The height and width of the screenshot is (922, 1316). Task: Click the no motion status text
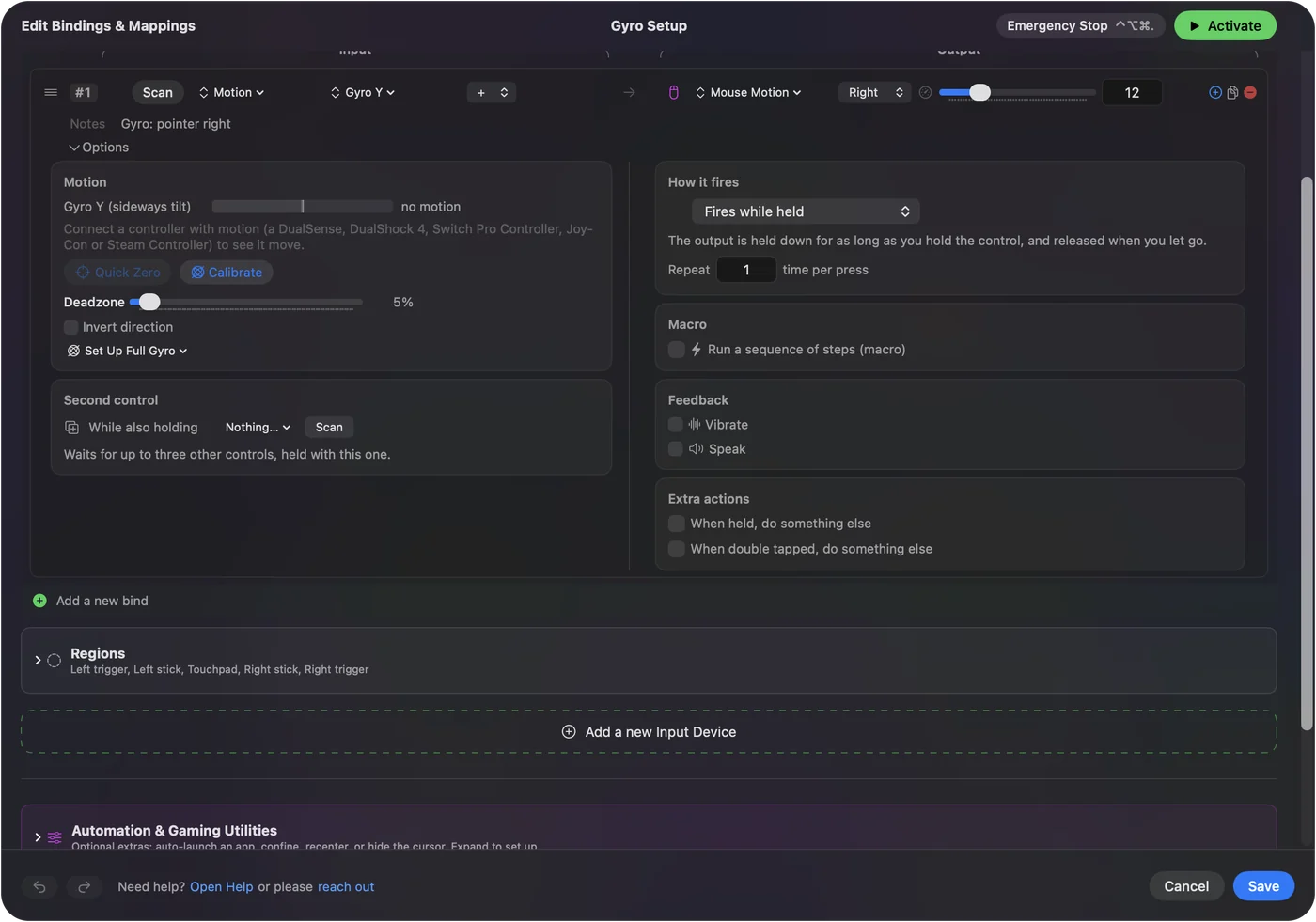(431, 207)
